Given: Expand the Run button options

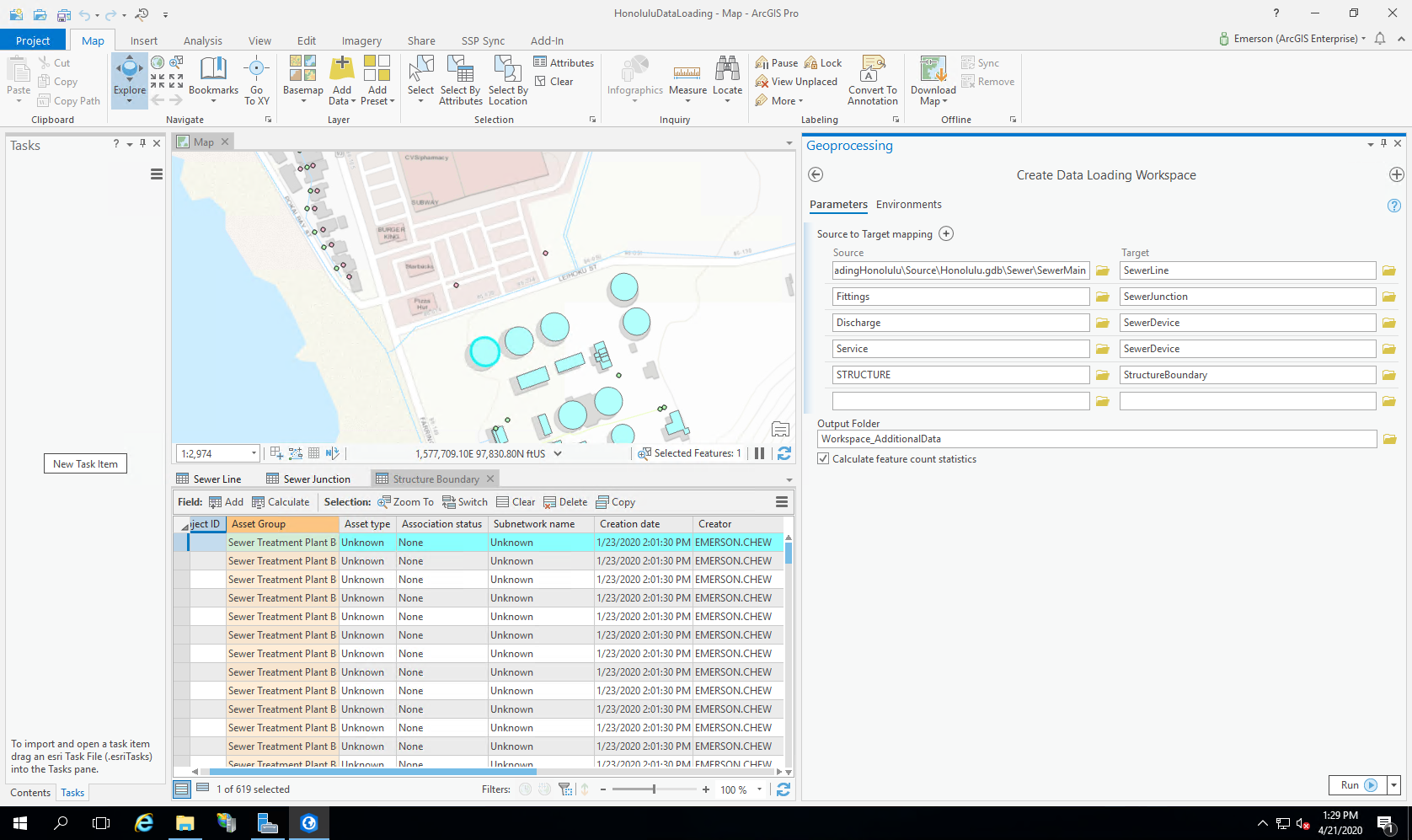Looking at the screenshot, I should (1394, 784).
